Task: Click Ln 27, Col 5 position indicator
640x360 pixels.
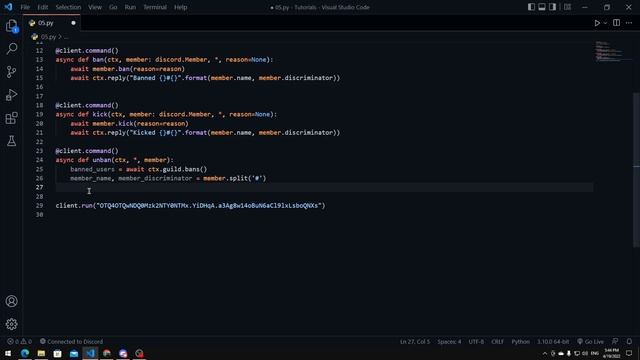Action: [x=415, y=342]
